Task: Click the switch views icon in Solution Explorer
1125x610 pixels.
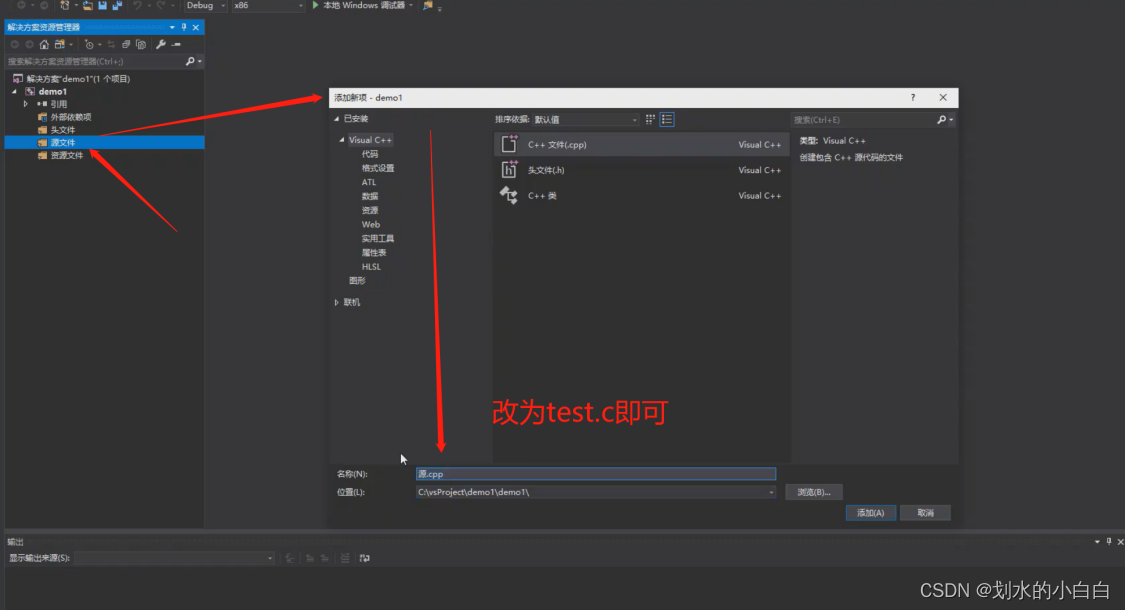Action: 60,44
